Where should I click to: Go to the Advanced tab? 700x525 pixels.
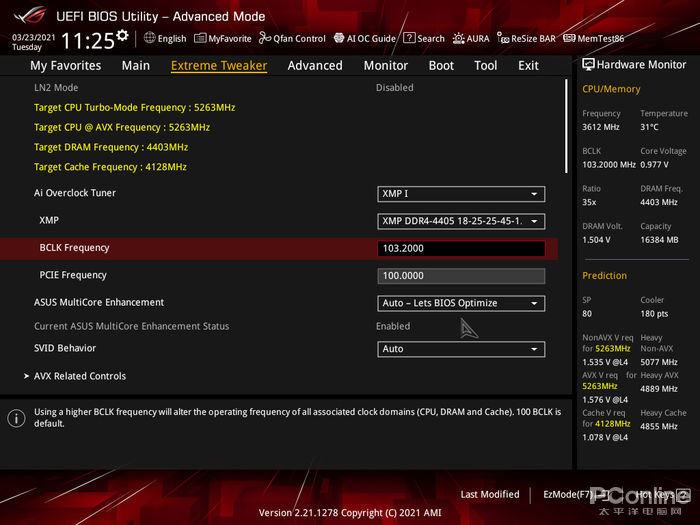click(315, 66)
